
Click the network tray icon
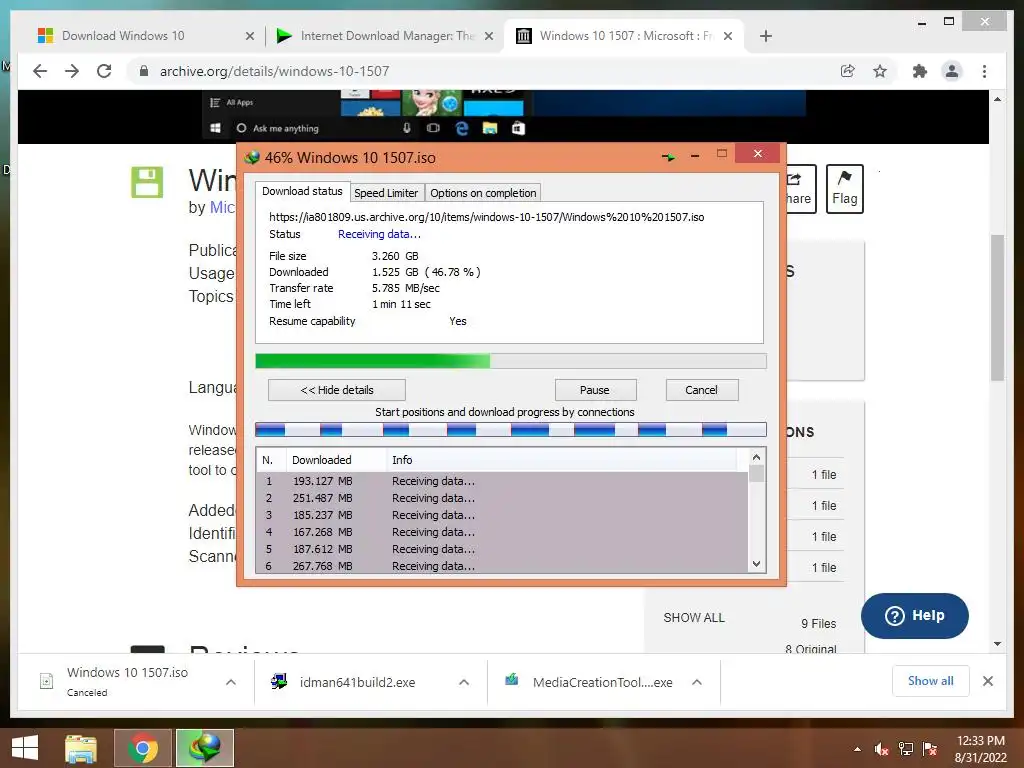coord(906,749)
